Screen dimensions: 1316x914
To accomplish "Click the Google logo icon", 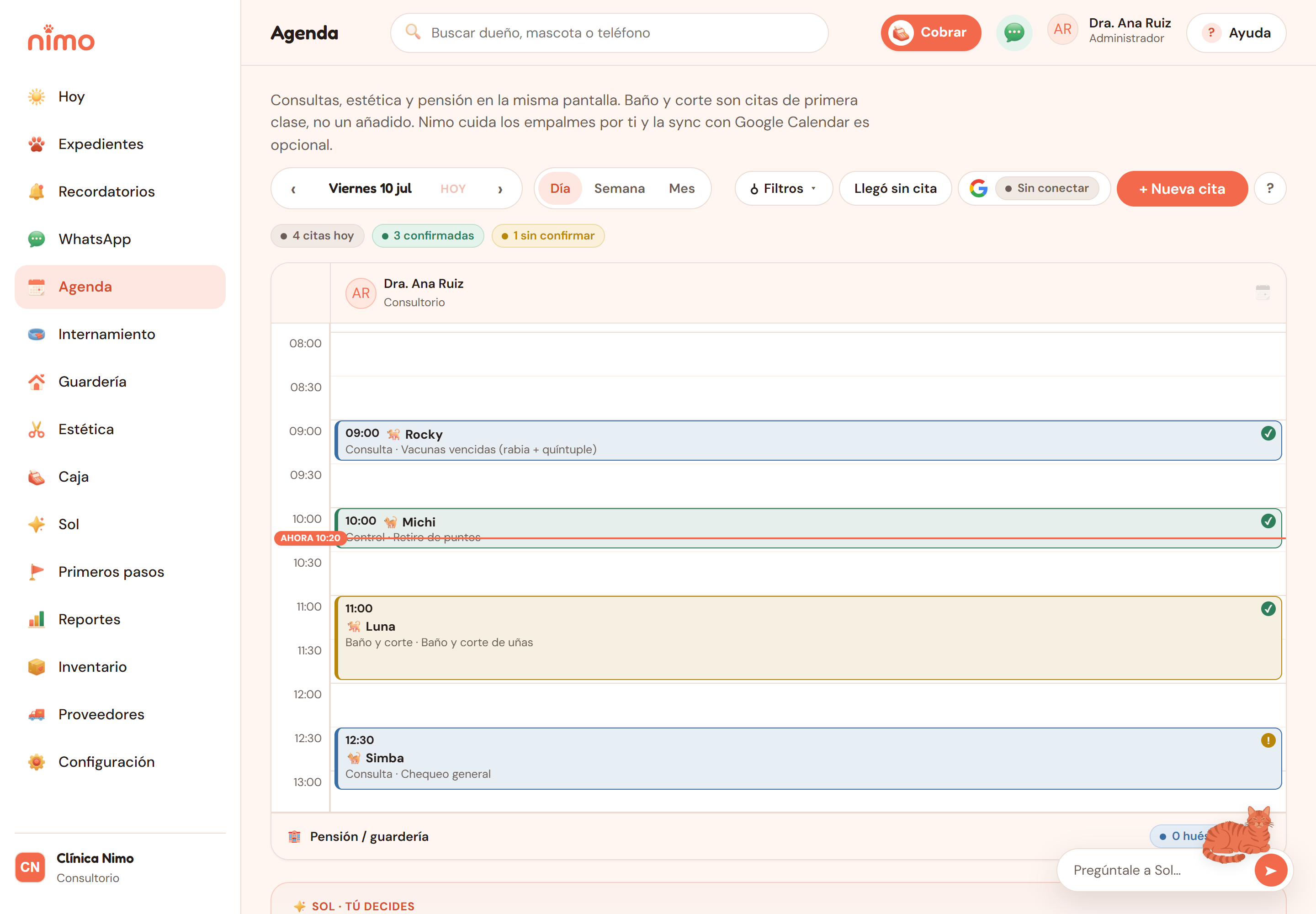I will click(x=978, y=188).
